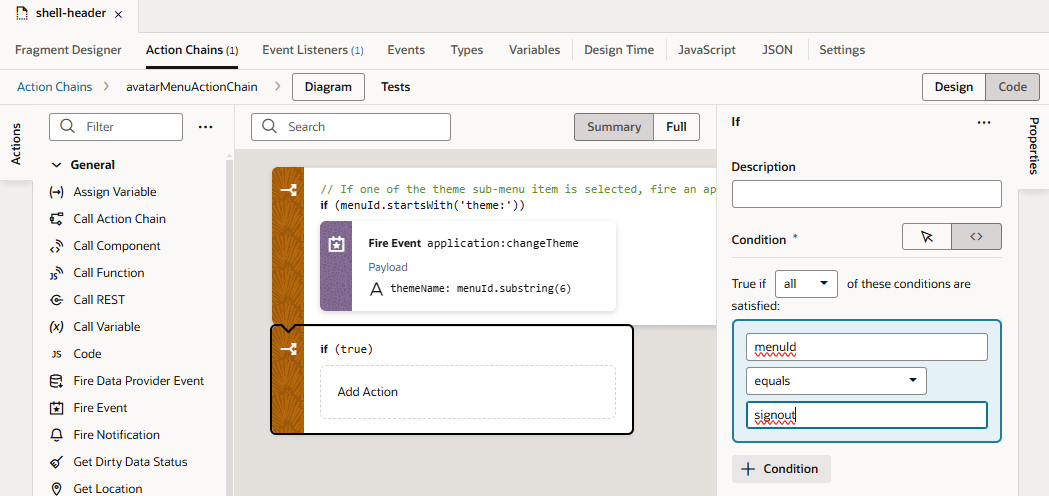Open the Actions palette more options menu
The image size is (1049, 496).
coord(205,127)
